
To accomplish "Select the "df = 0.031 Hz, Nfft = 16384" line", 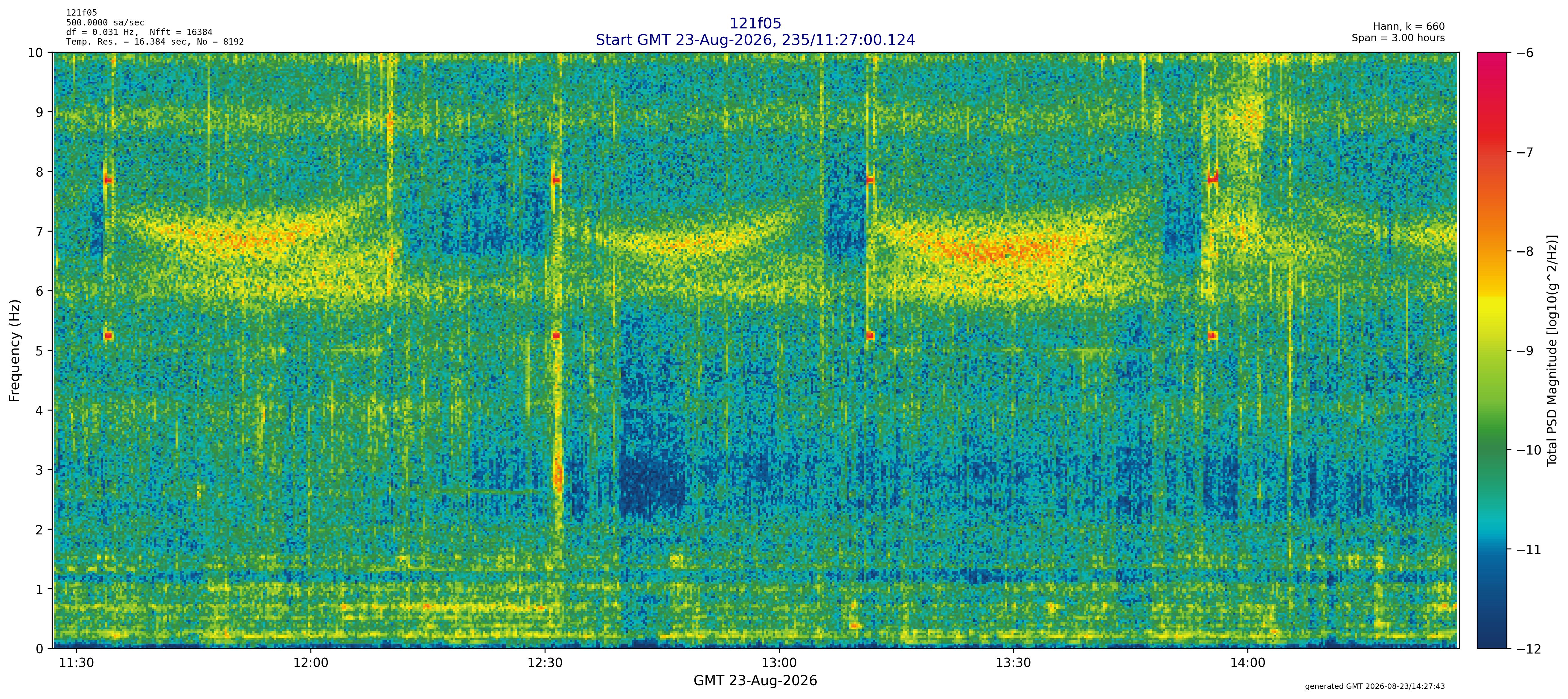I will click(139, 32).
